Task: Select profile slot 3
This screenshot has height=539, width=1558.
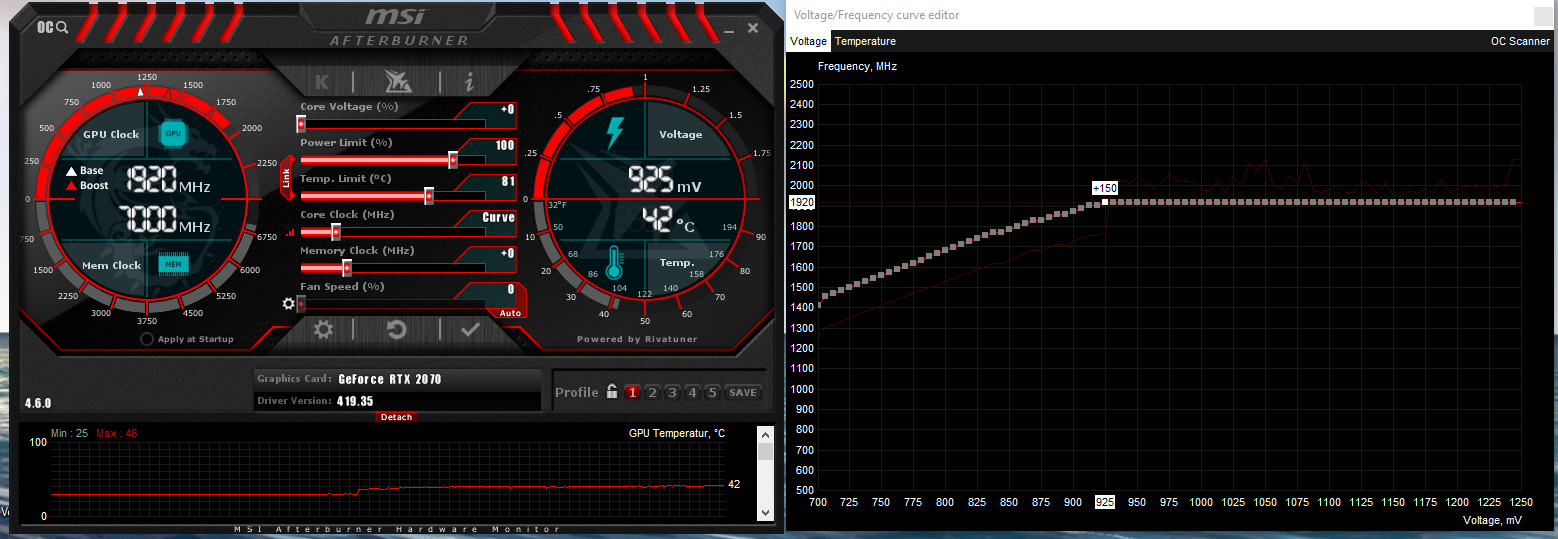Action: 672,392
